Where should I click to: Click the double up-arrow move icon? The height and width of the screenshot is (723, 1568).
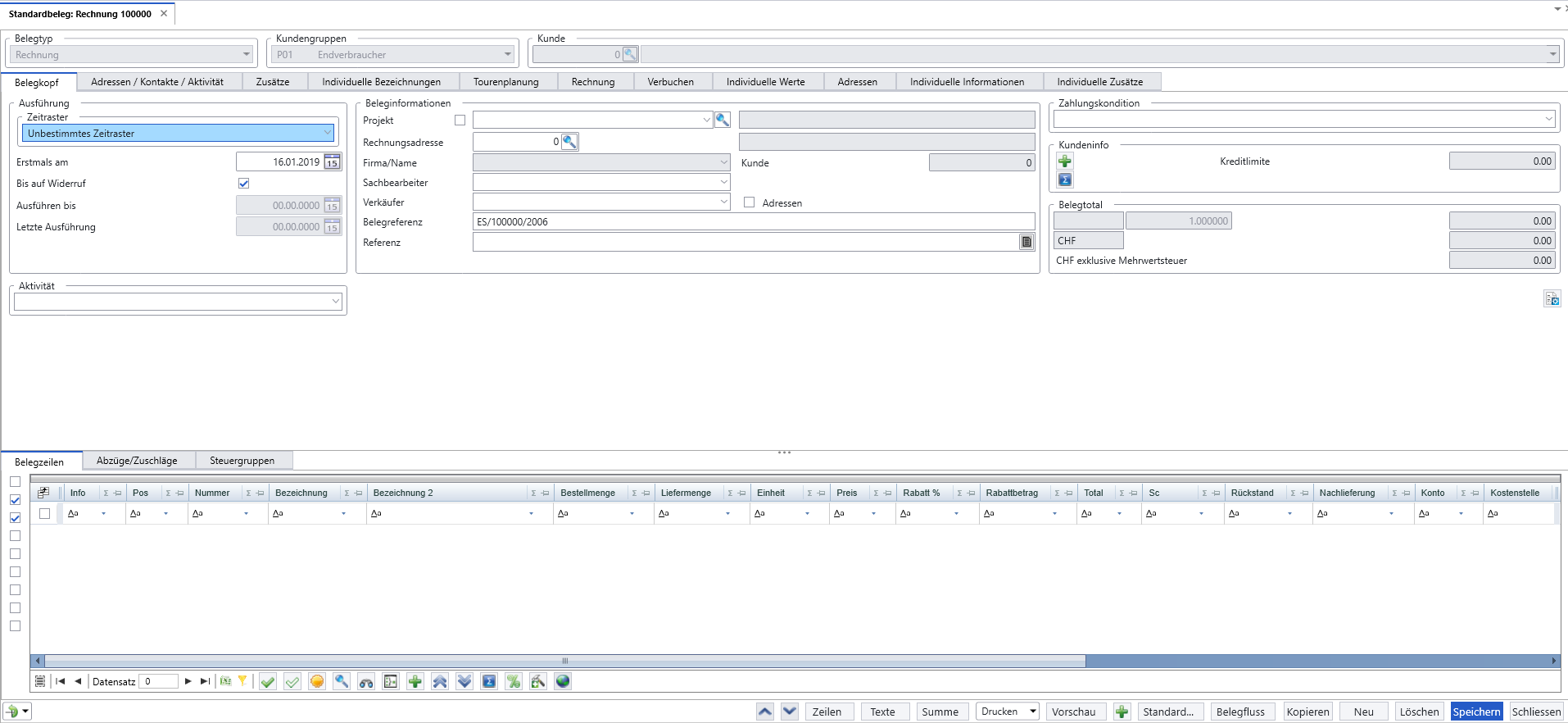440,681
